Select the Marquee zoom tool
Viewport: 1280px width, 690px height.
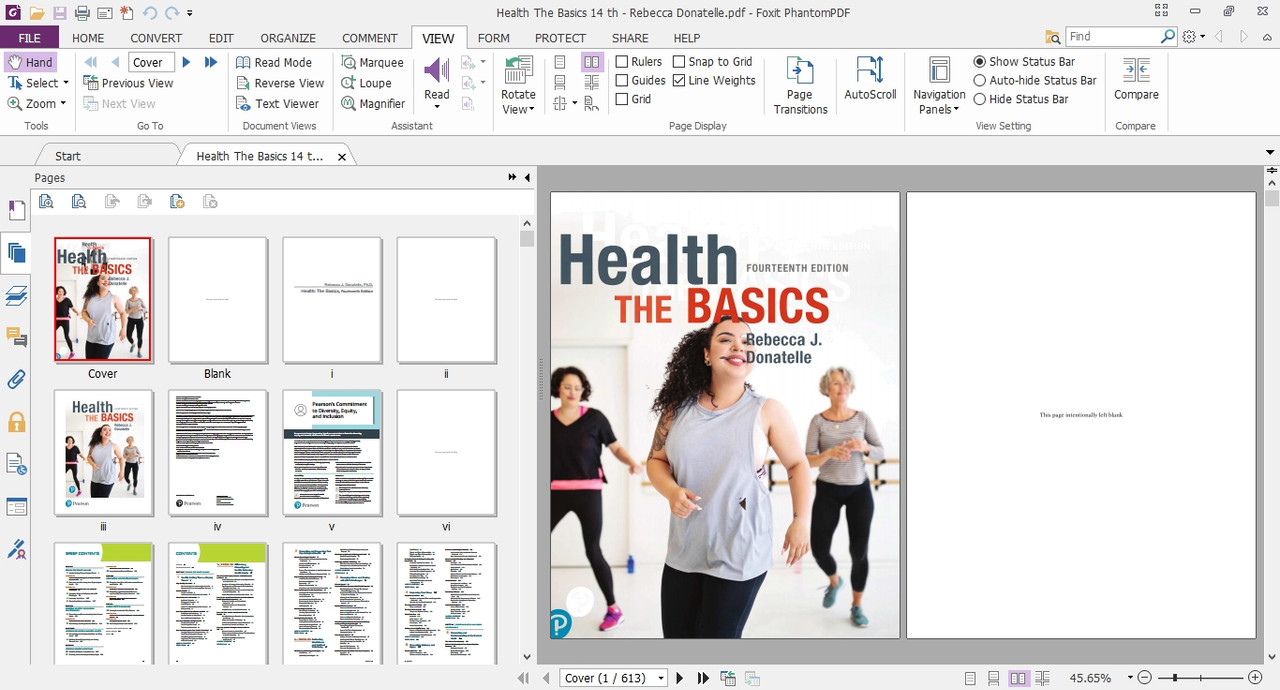(372, 62)
